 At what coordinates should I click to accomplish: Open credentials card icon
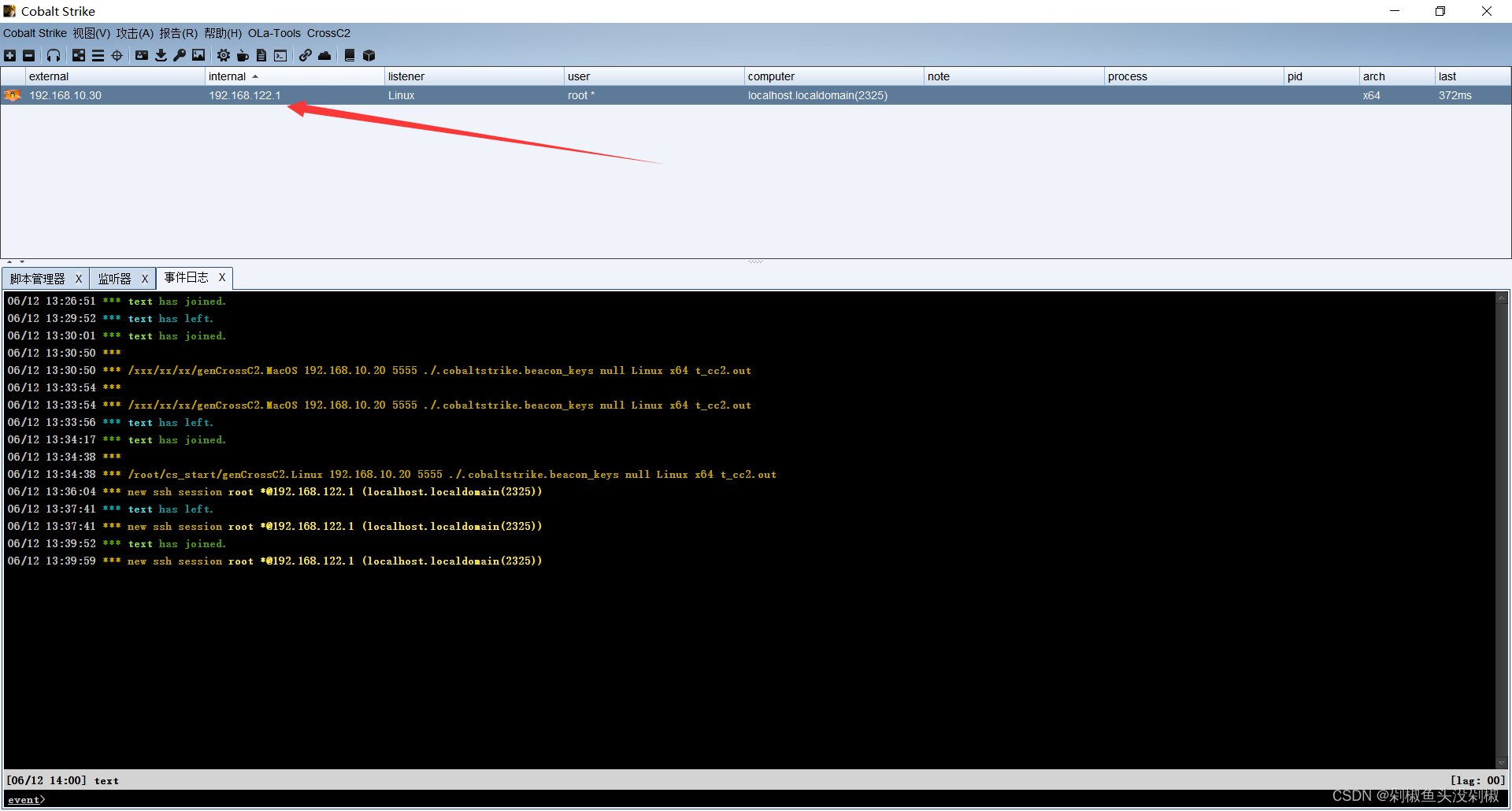(142, 55)
